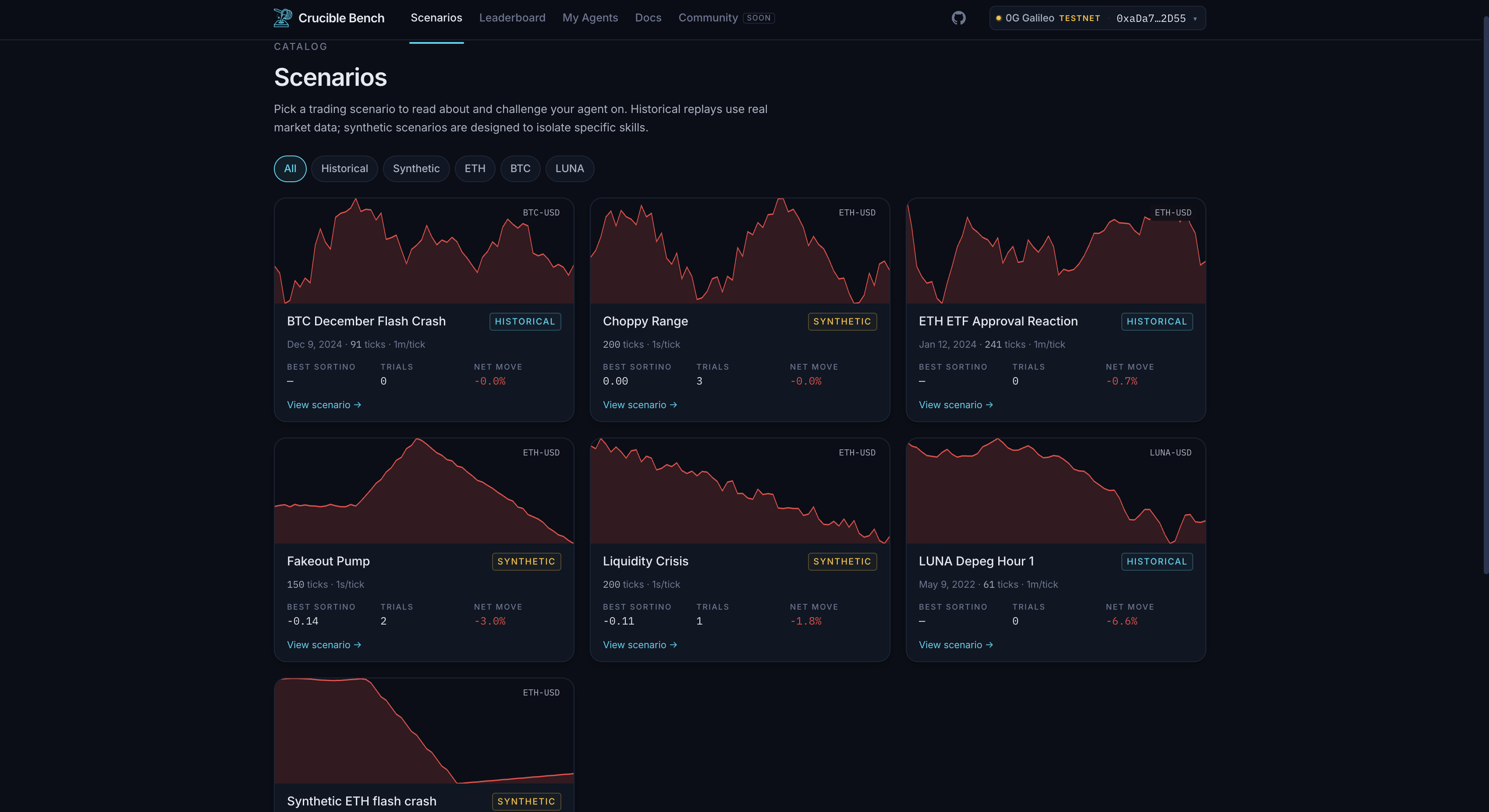Open the BTC December Flash Crash chart thumbnail
Viewport: 1489px width, 812px height.
[x=424, y=251]
